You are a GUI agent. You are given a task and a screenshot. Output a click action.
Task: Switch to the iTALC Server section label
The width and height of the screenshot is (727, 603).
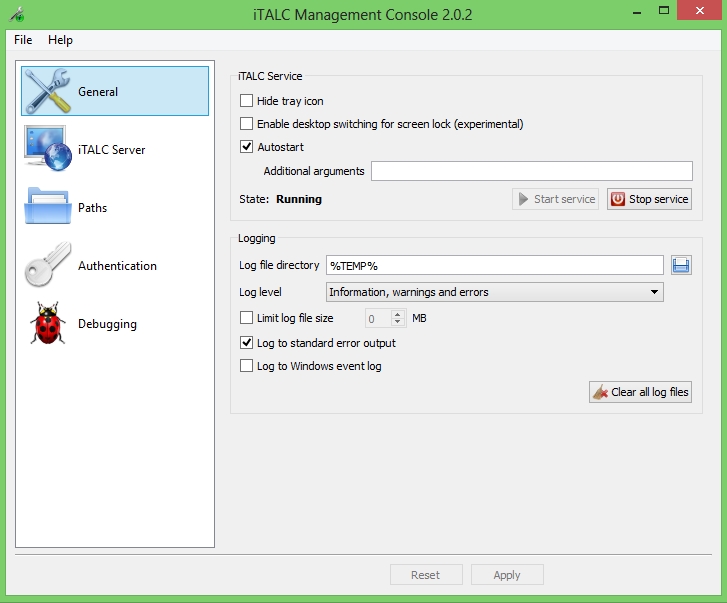tap(112, 150)
